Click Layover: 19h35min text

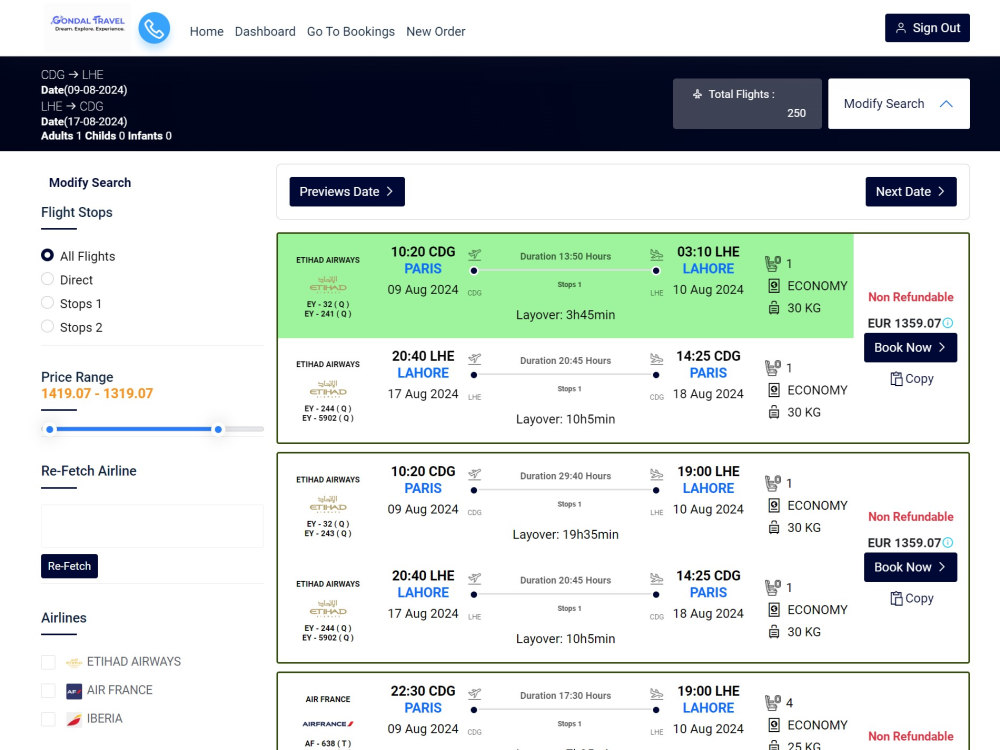pos(566,534)
